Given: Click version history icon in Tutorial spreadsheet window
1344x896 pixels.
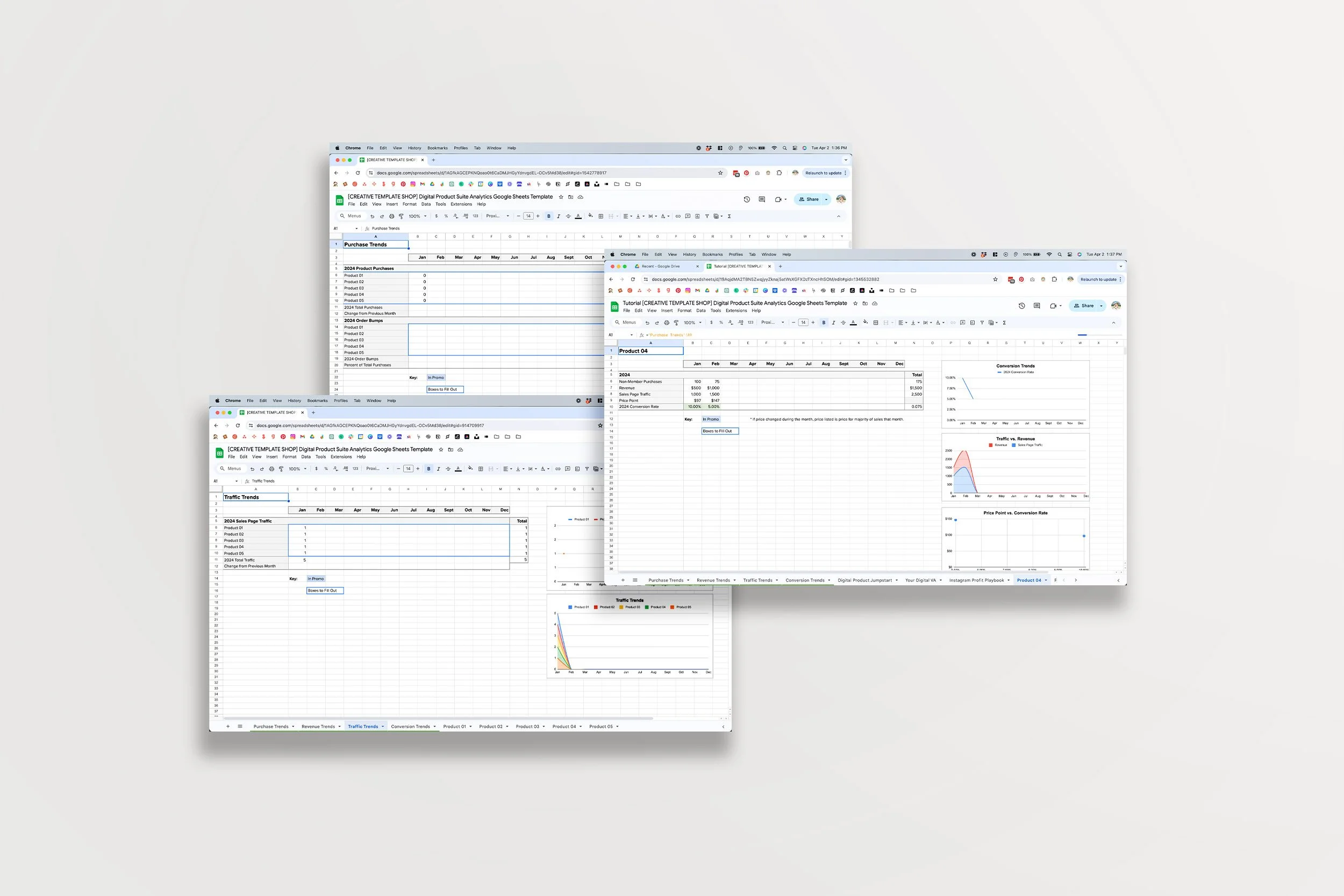Looking at the screenshot, I should coord(1022,306).
